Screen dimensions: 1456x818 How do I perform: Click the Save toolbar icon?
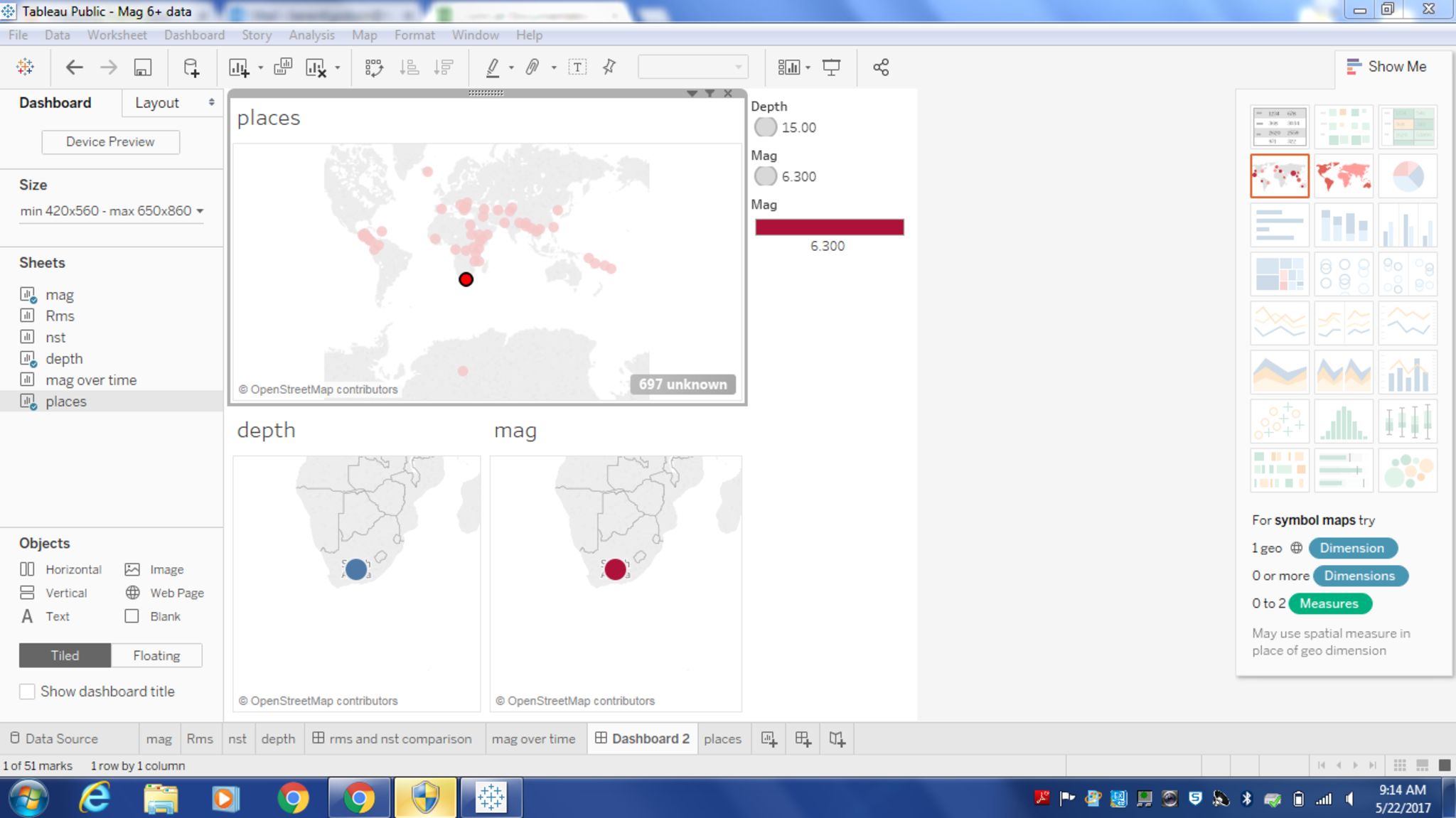142,68
